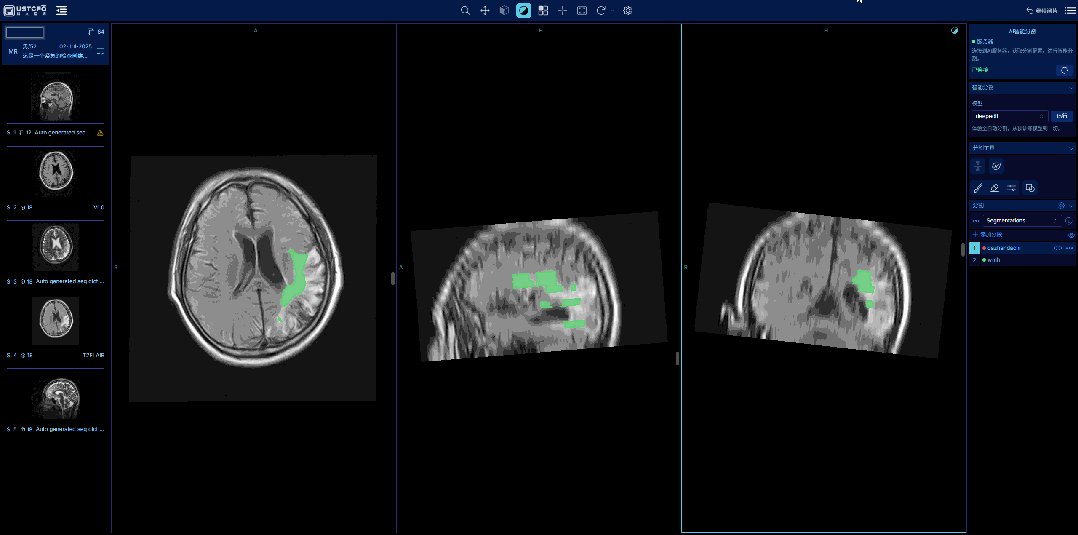Select the zoom magnifier tool
This screenshot has width=1078, height=535.
pos(465,10)
